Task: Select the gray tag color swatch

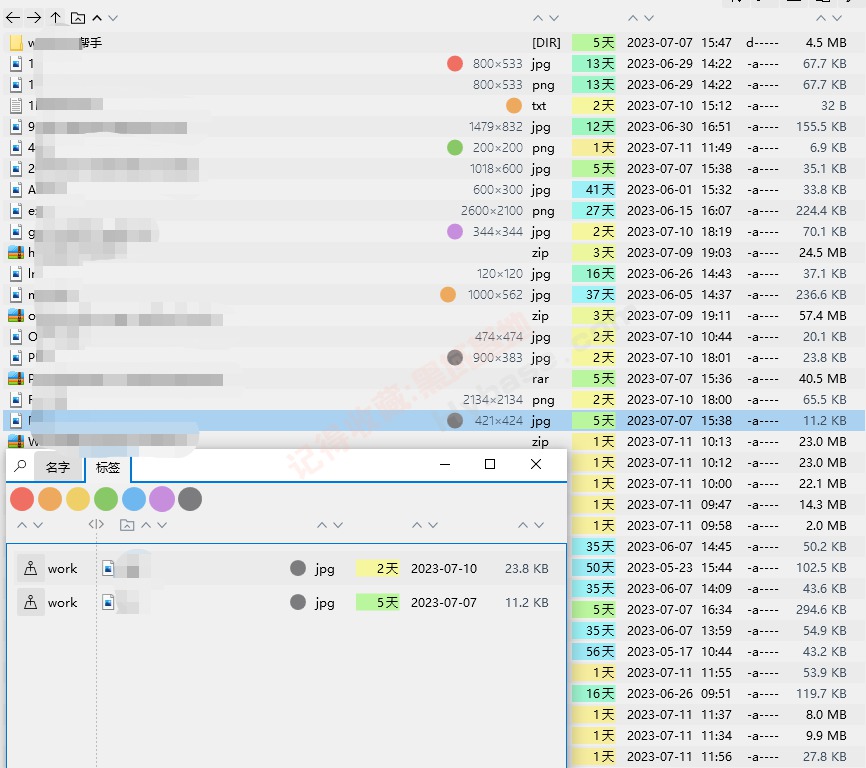Action: click(x=190, y=499)
